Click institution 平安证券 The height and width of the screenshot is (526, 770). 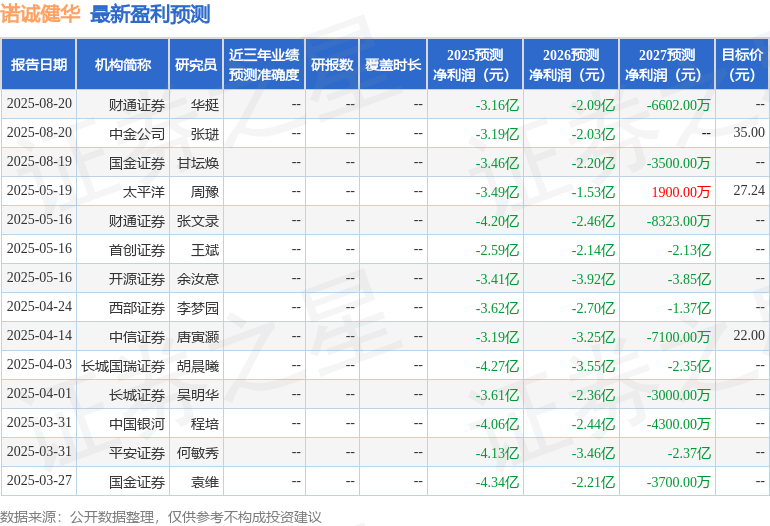tap(137, 453)
